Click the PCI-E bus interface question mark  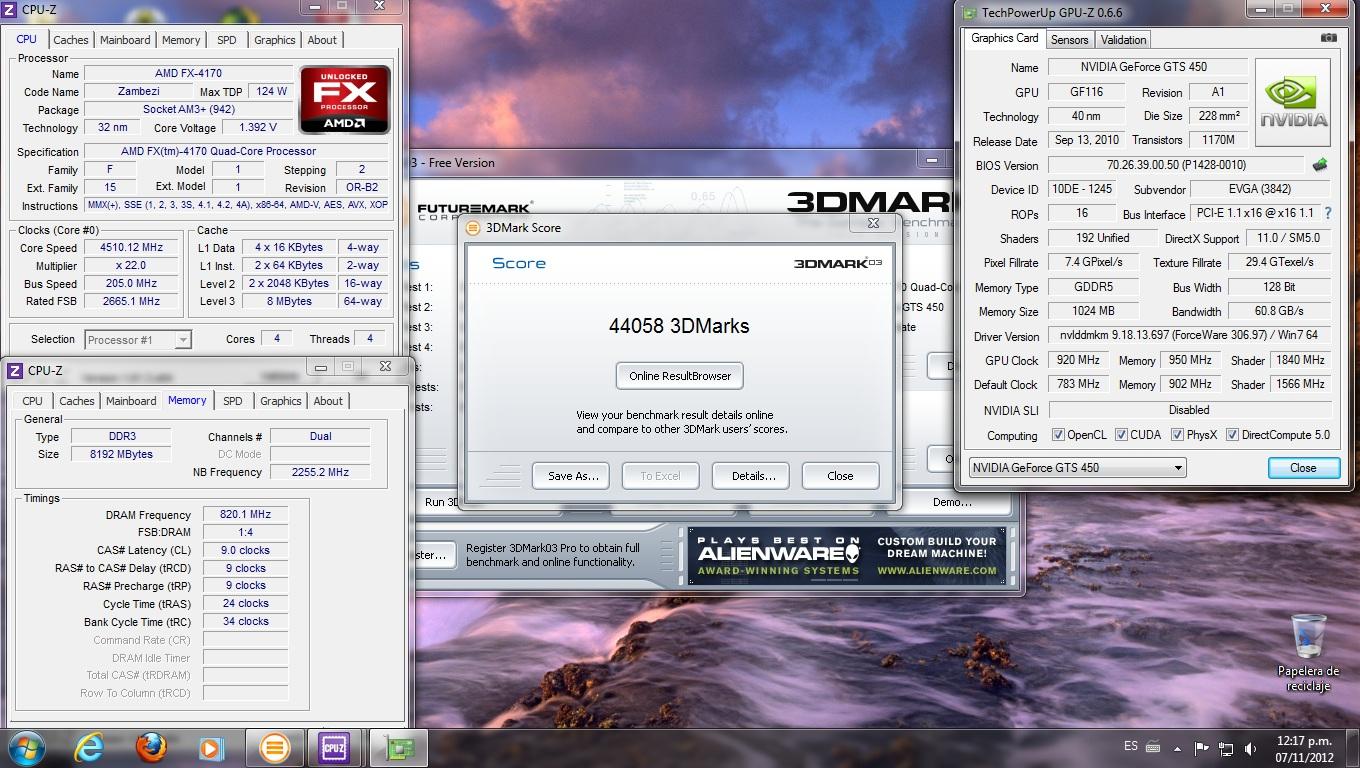click(1327, 213)
